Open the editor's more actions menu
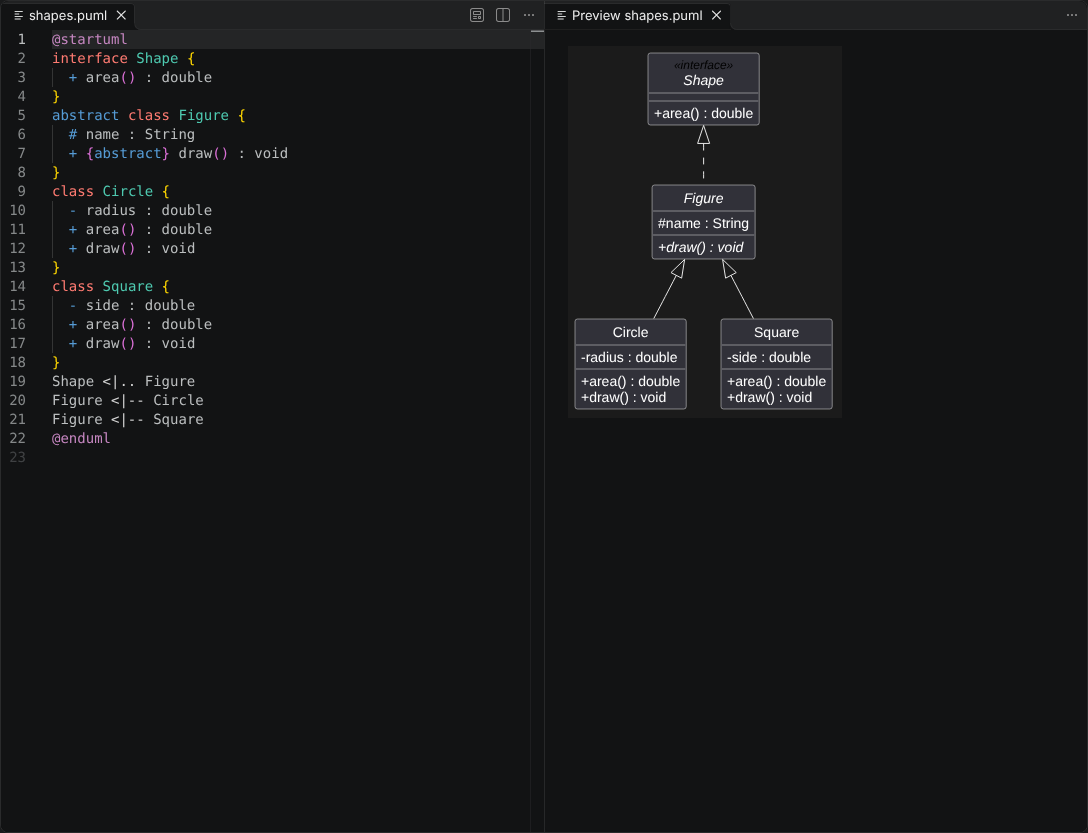 (x=529, y=15)
